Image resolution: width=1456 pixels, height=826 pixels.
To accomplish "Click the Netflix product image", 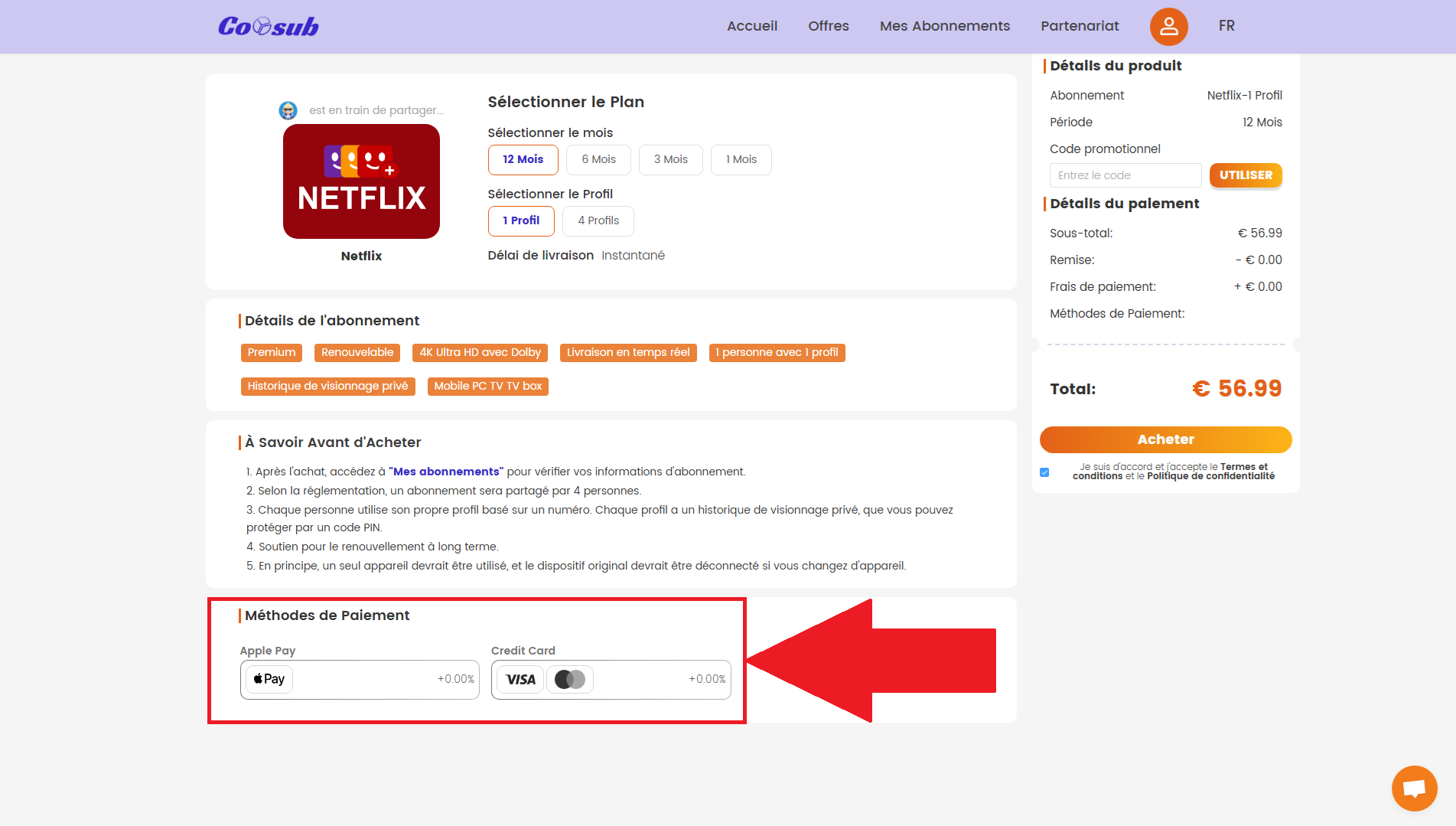I will (361, 181).
